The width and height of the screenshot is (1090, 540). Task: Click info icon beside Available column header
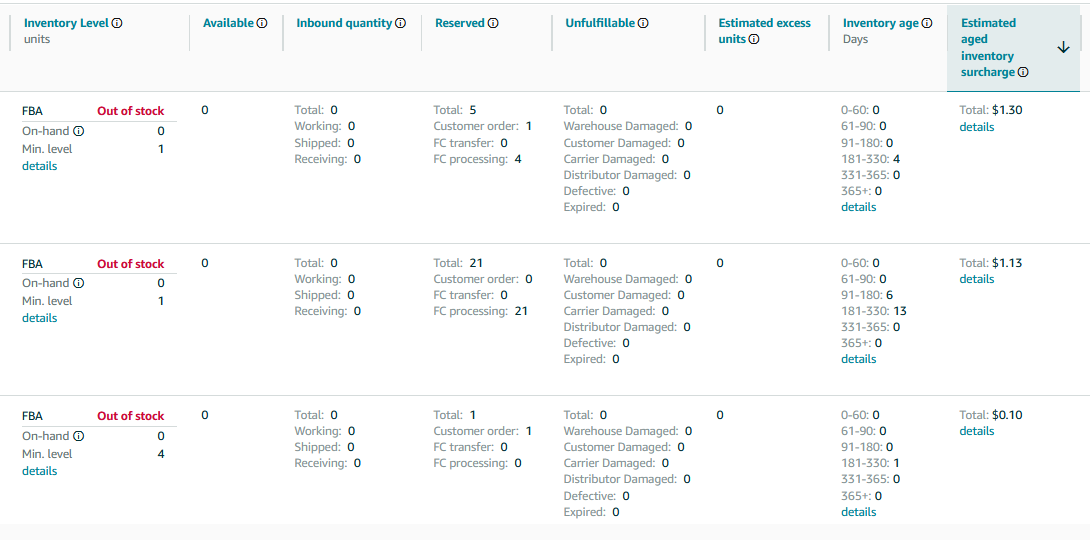pyautogui.click(x=262, y=23)
